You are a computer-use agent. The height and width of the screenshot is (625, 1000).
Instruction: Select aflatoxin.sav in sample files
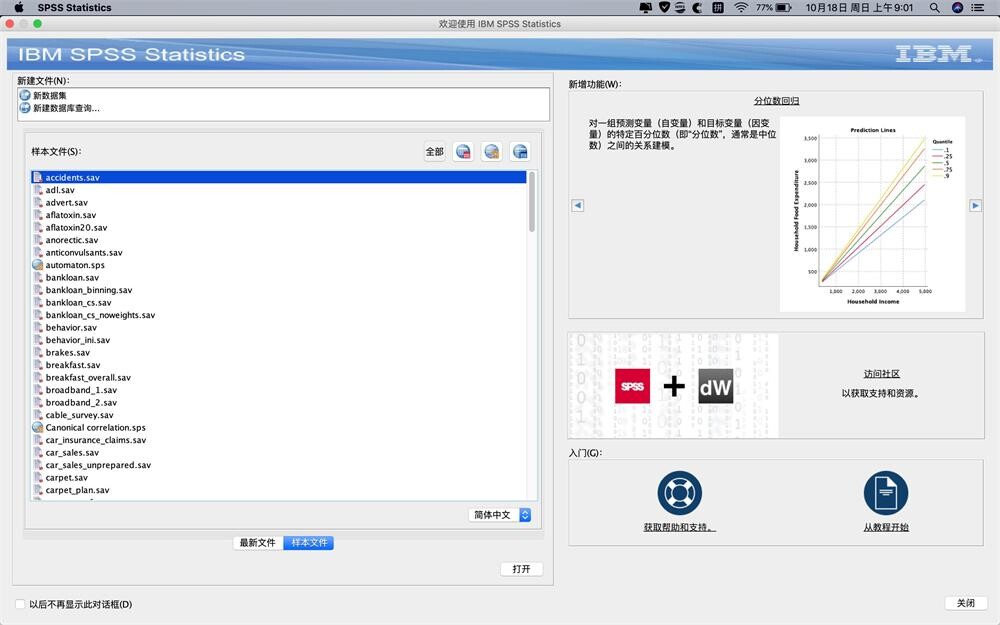tap(279, 215)
